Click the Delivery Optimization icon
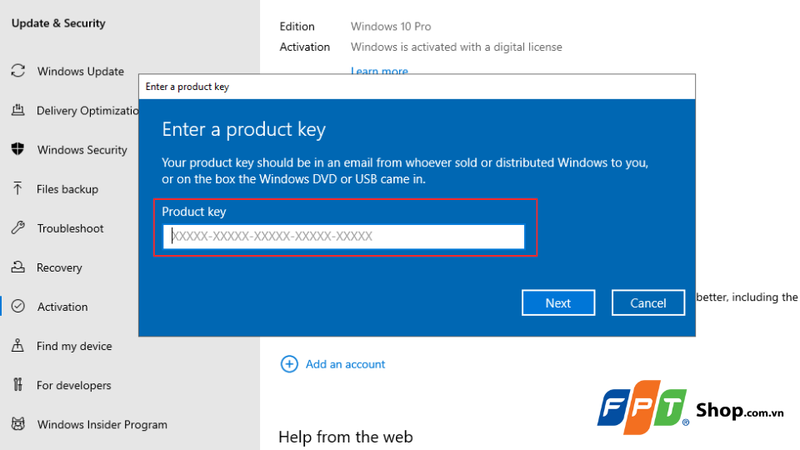The image size is (800, 450). (x=18, y=110)
